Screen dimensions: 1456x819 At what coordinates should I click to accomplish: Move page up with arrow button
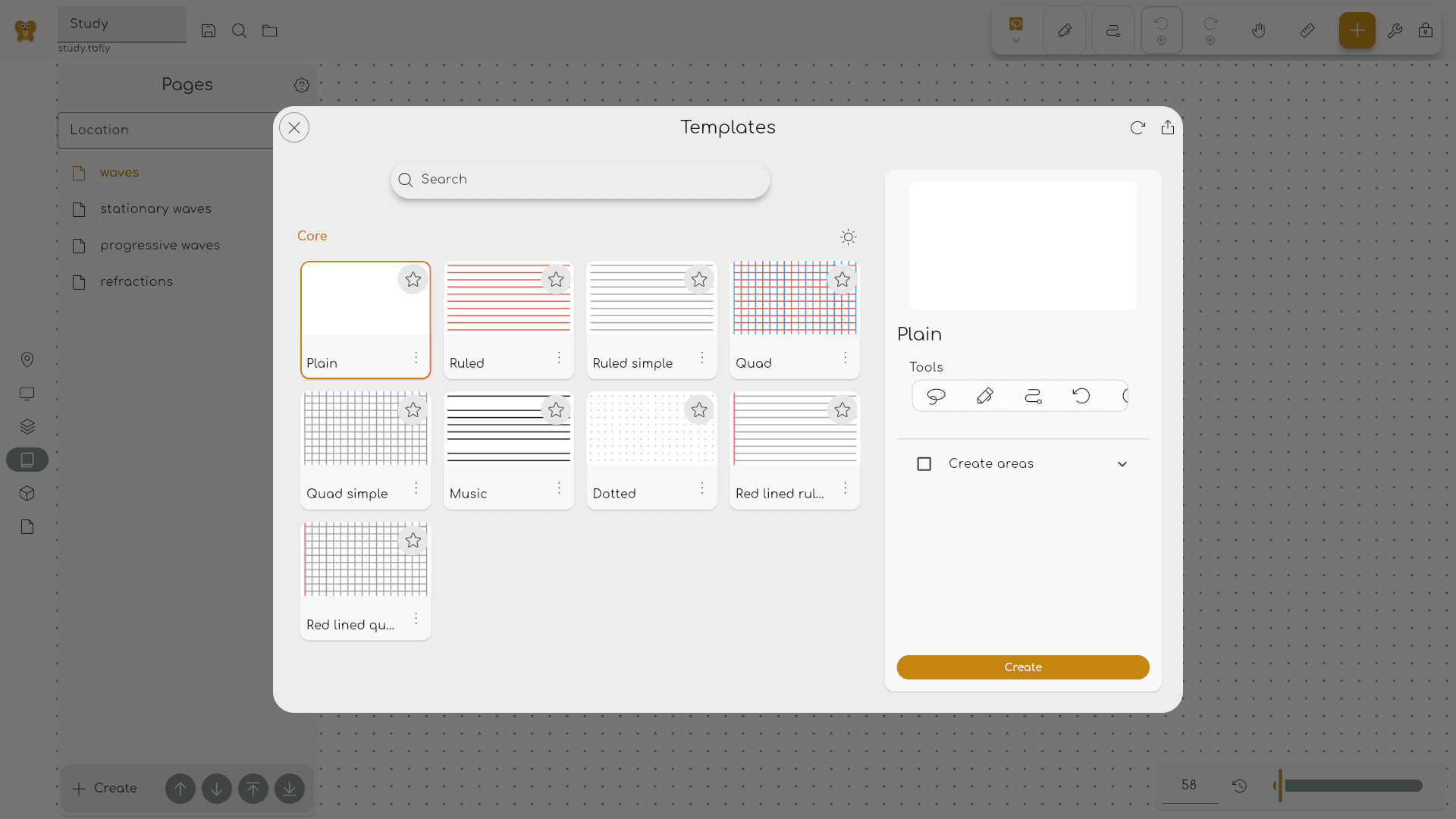[180, 789]
